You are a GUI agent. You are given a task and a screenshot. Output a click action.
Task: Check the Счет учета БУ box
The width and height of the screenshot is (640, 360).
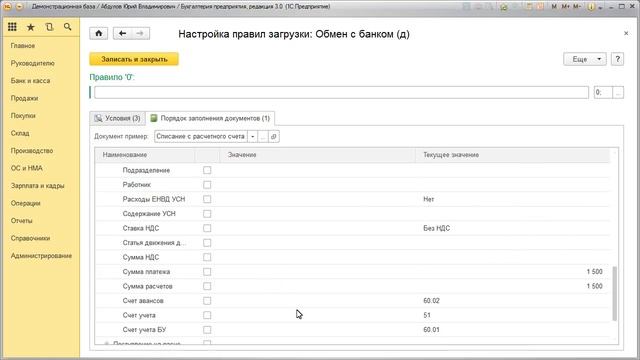point(207,330)
